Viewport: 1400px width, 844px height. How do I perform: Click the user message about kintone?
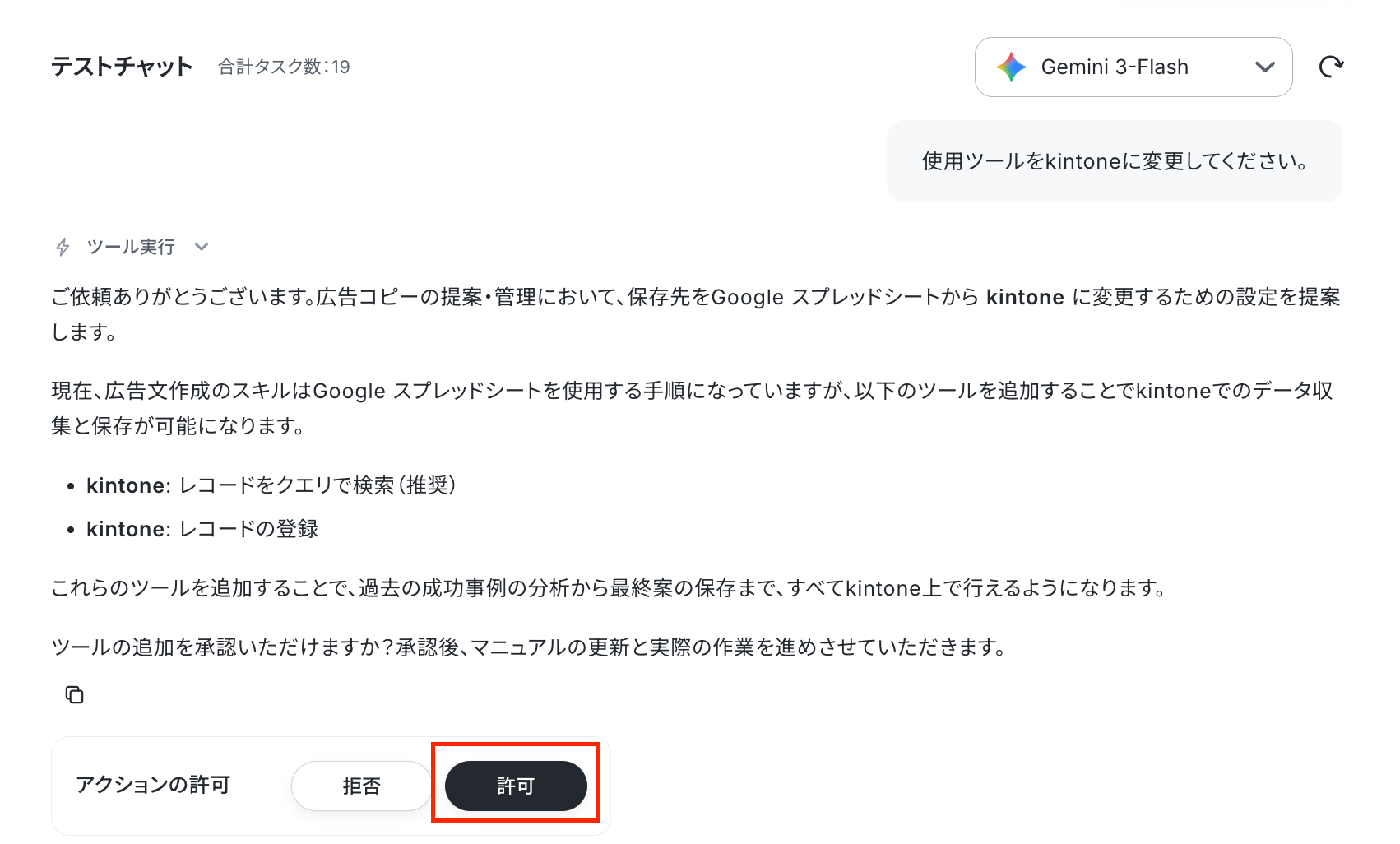click(x=1115, y=161)
